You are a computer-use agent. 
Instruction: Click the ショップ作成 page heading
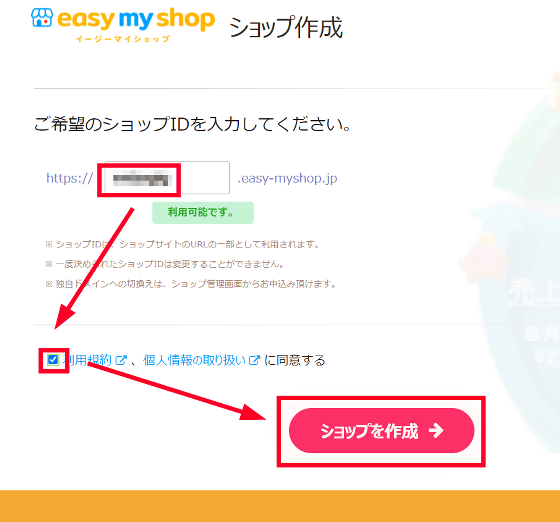pos(286,27)
